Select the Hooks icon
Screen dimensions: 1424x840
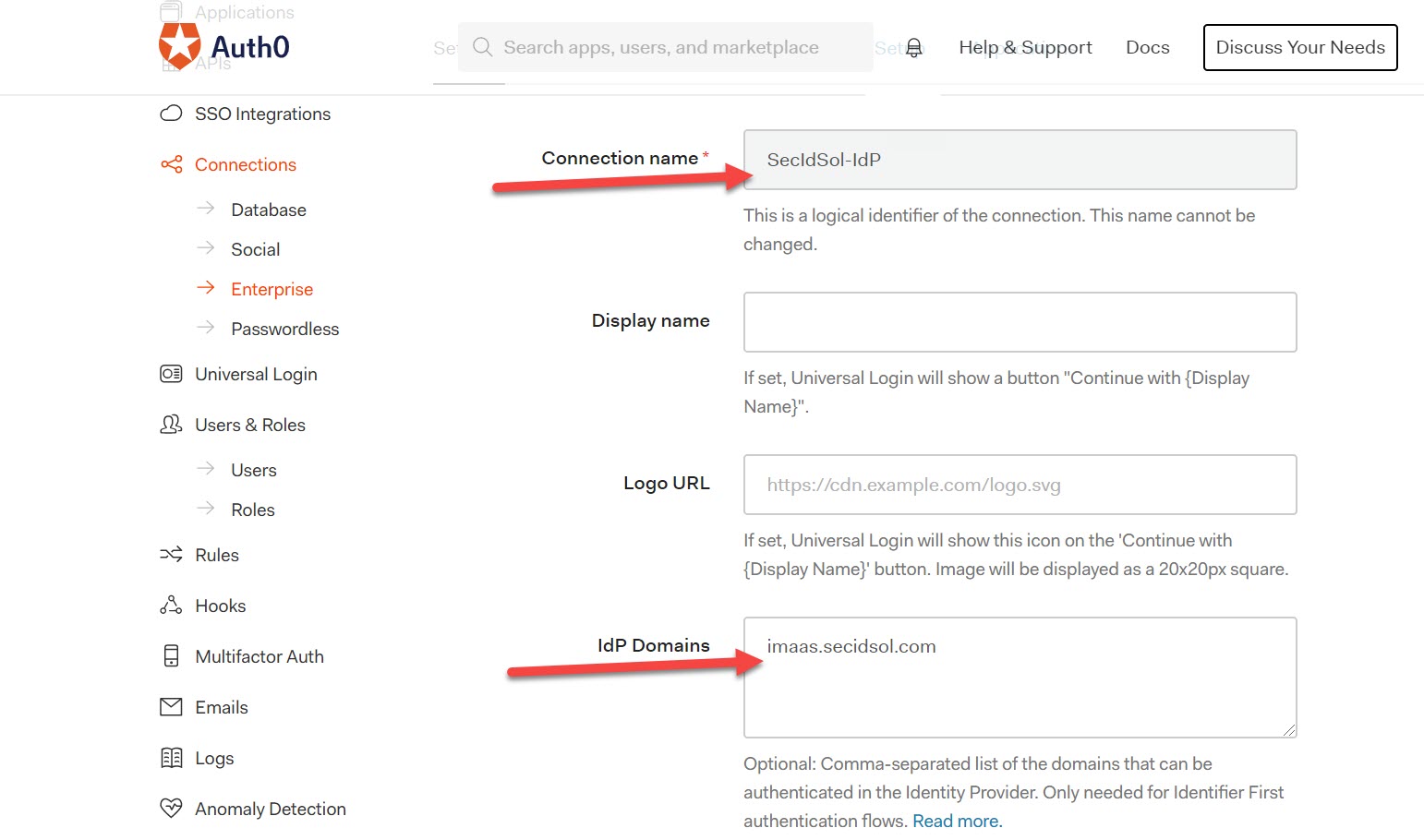tap(172, 606)
